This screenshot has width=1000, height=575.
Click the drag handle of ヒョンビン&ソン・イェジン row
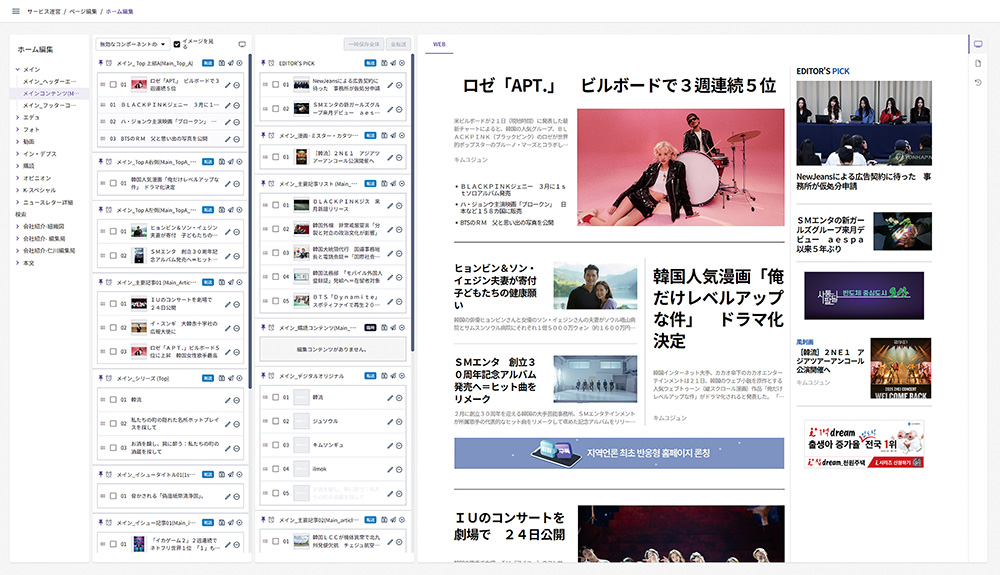pyautogui.click(x=103, y=231)
